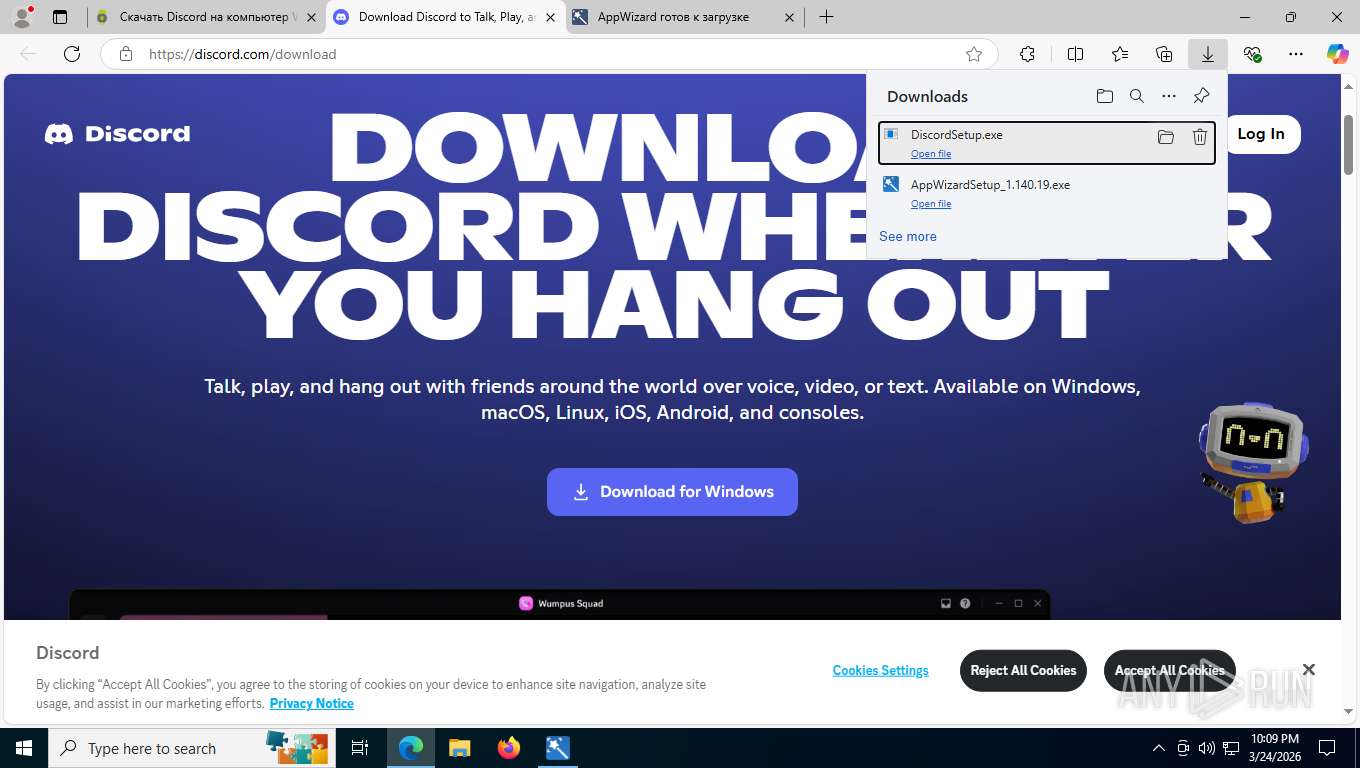The width and height of the screenshot is (1360, 768).
Task: Open Firefox from taskbar
Action: point(509,748)
